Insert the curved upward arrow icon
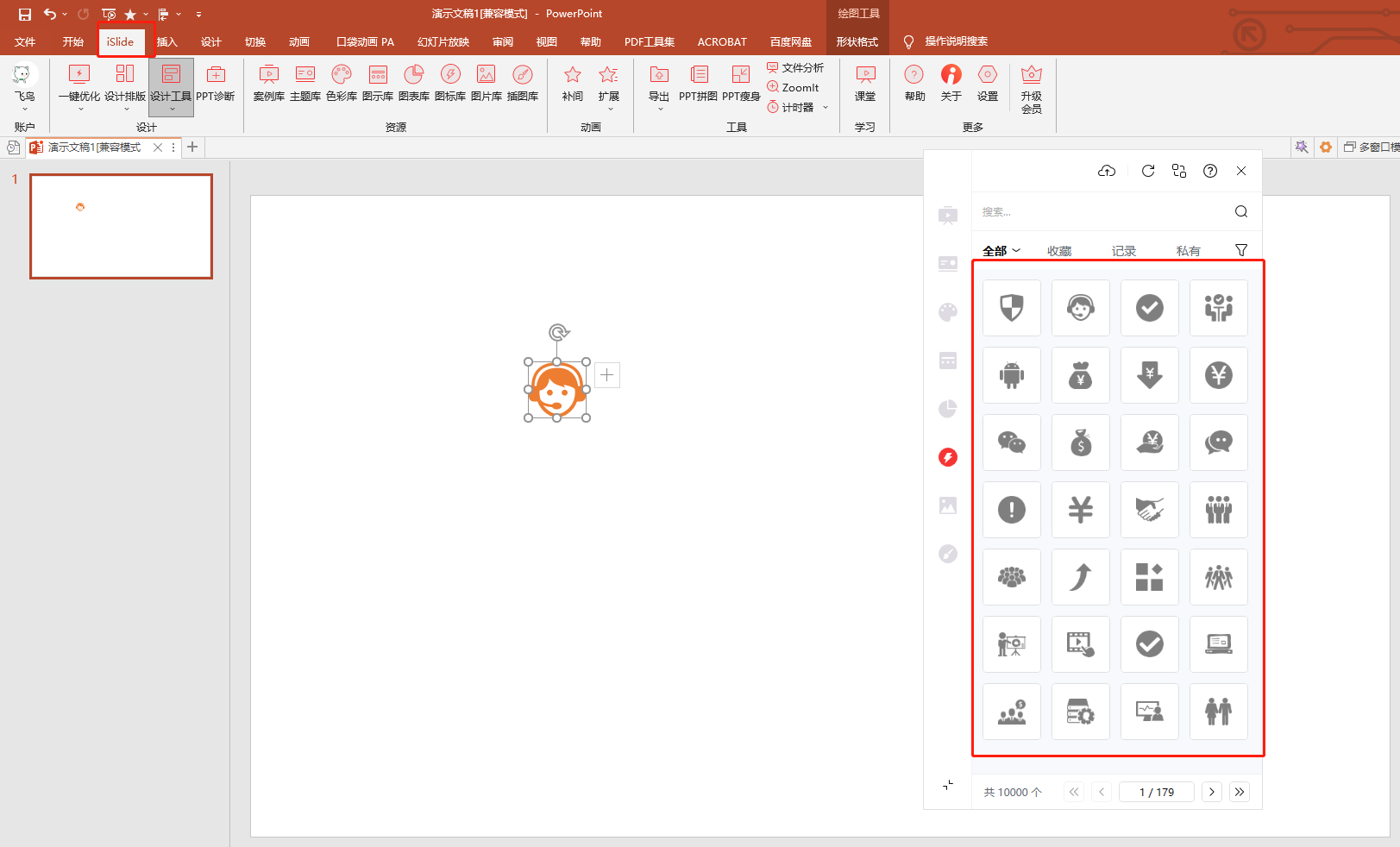The height and width of the screenshot is (847, 1400). 1081,577
